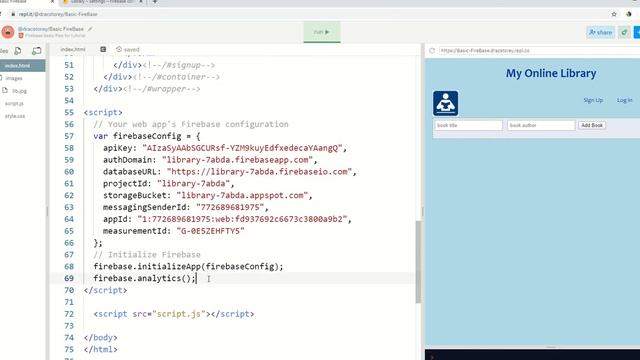Click the script.js src attribute on line 72
This screenshot has height=360, width=640.
click(x=169, y=314)
